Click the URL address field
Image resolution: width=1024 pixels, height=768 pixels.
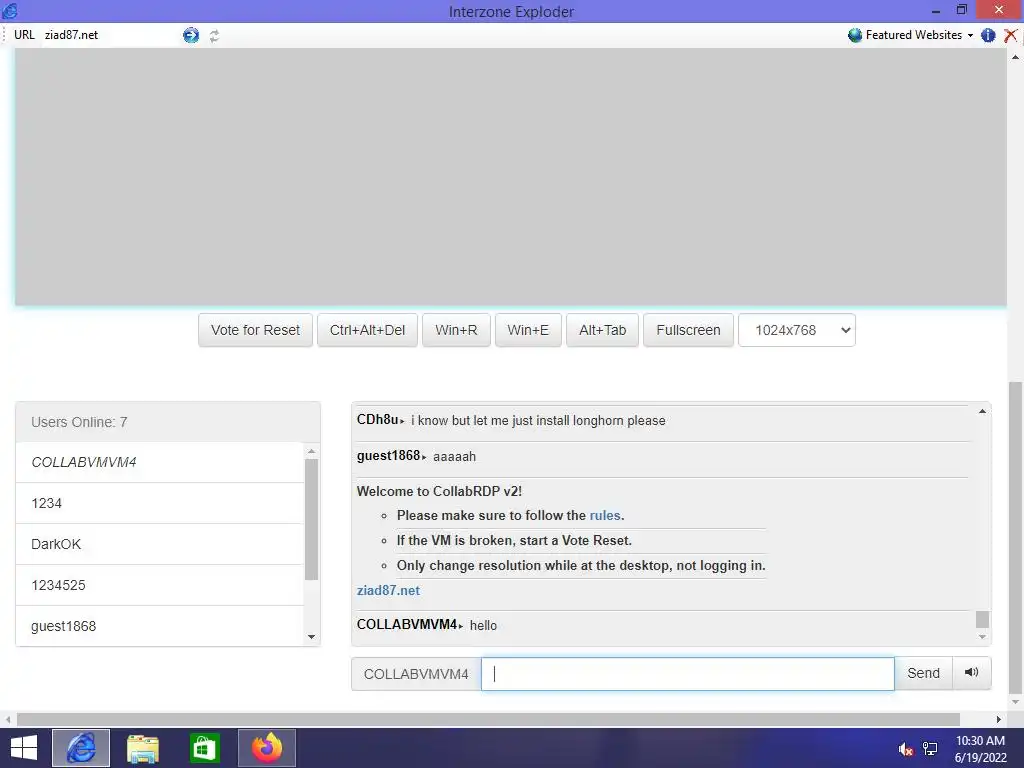point(111,35)
